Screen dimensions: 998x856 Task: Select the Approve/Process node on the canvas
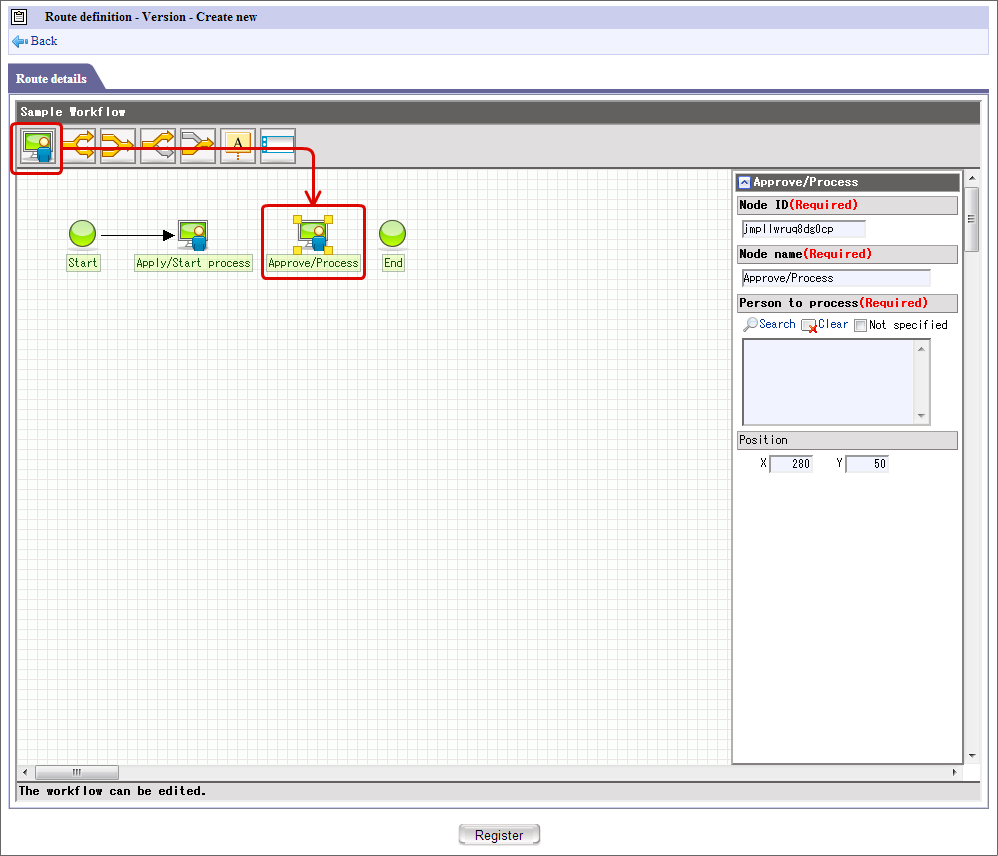pyautogui.click(x=313, y=235)
